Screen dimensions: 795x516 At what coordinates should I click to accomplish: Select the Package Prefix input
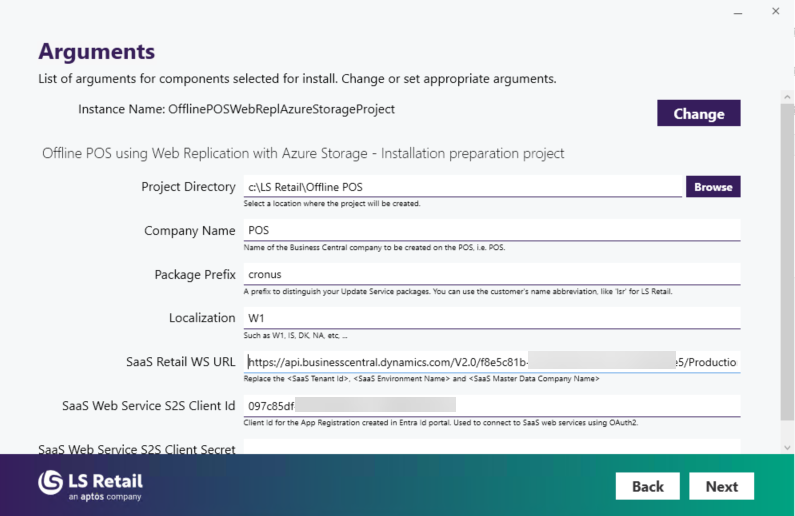492,274
